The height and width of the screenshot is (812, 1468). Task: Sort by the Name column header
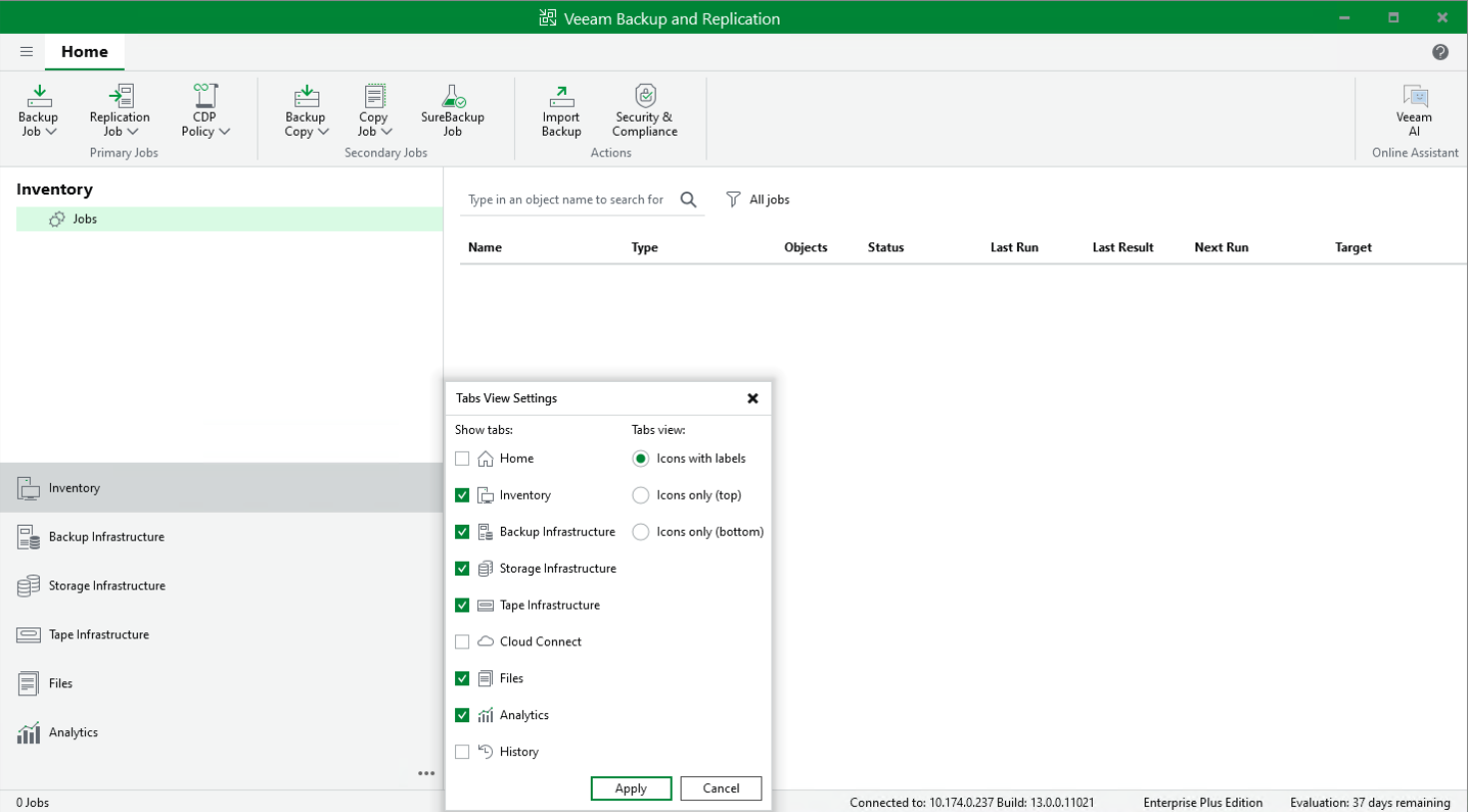coord(485,247)
